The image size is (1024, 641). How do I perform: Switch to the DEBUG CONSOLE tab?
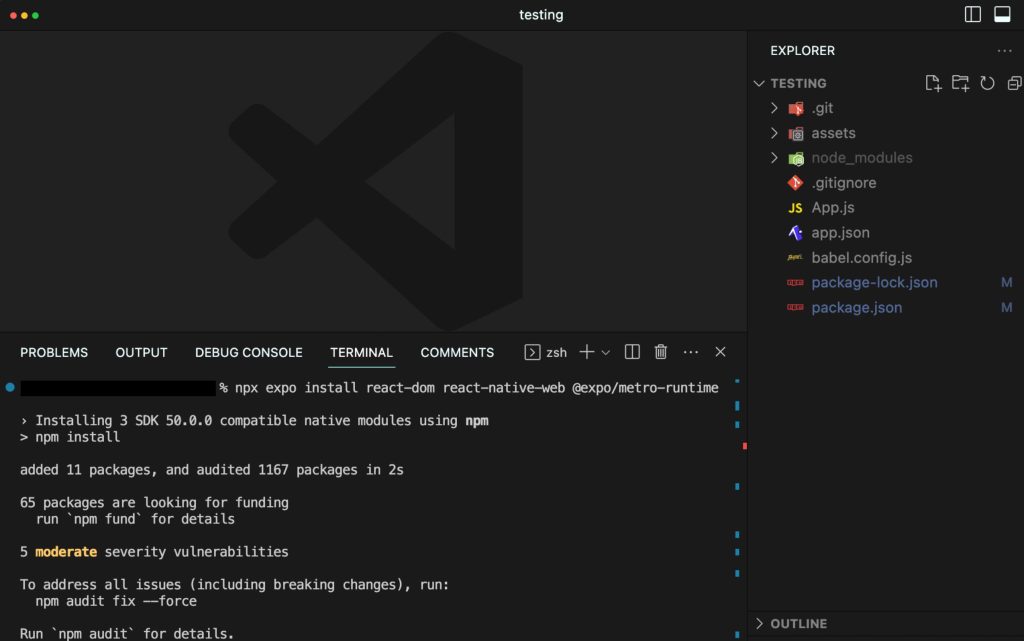pos(249,352)
